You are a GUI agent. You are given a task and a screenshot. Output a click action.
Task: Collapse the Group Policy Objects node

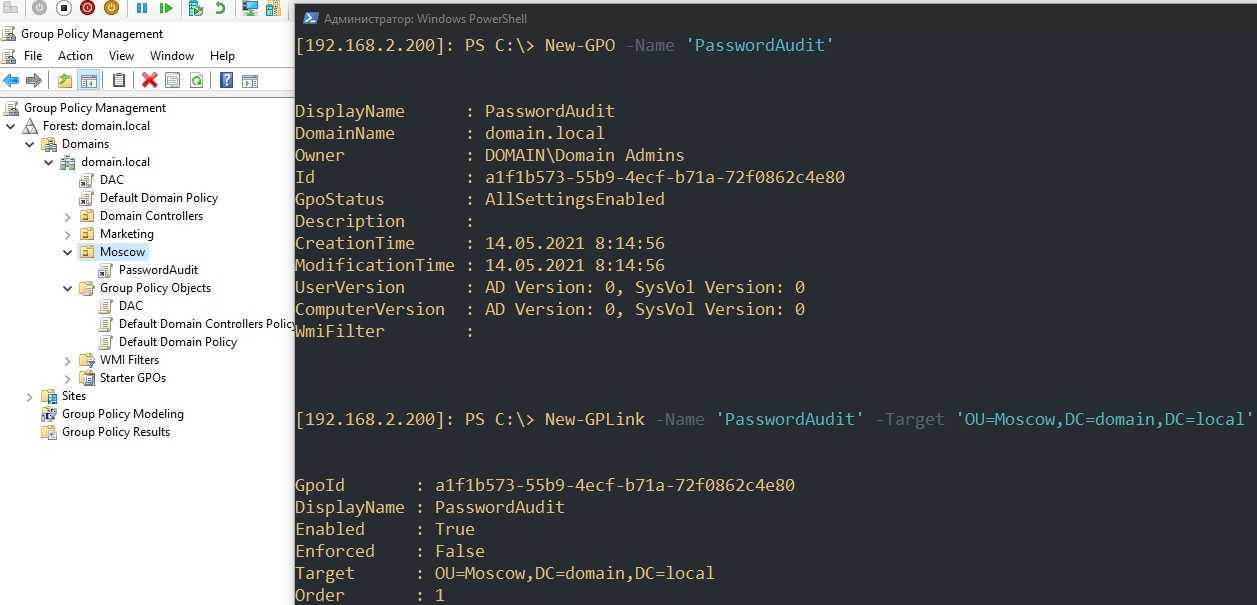coord(68,288)
